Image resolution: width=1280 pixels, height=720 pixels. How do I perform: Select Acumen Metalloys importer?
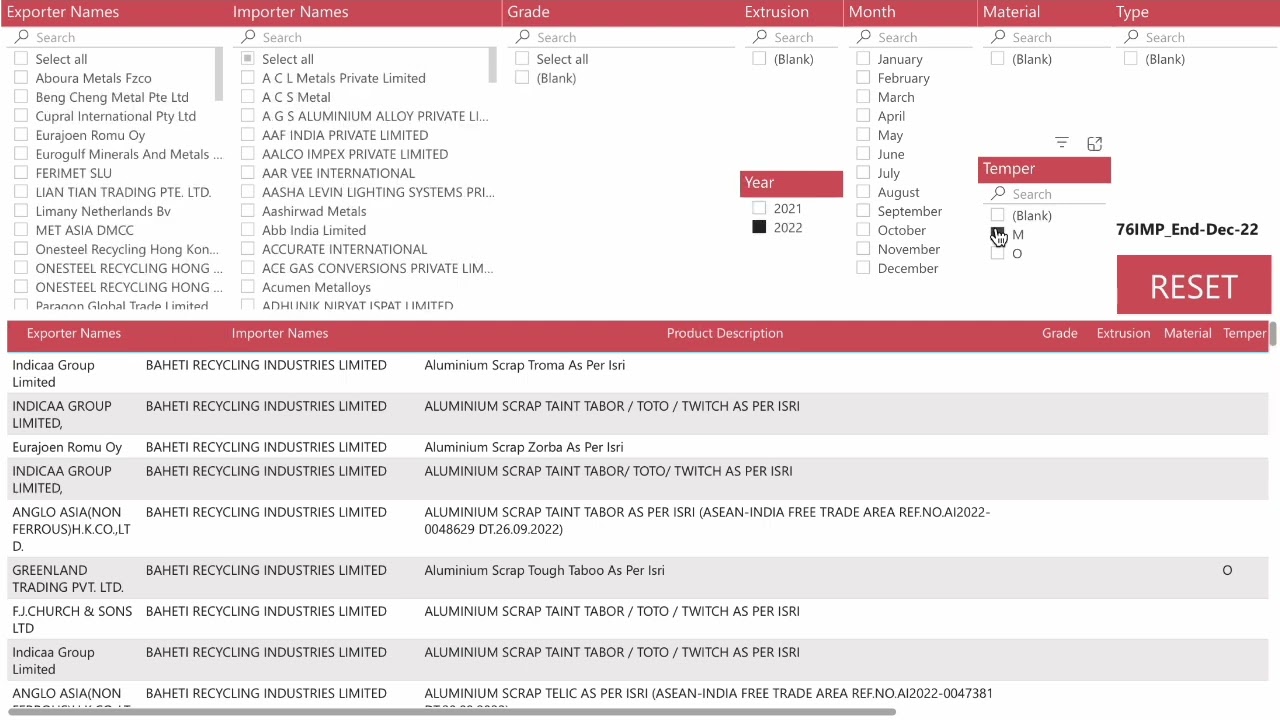(x=247, y=287)
